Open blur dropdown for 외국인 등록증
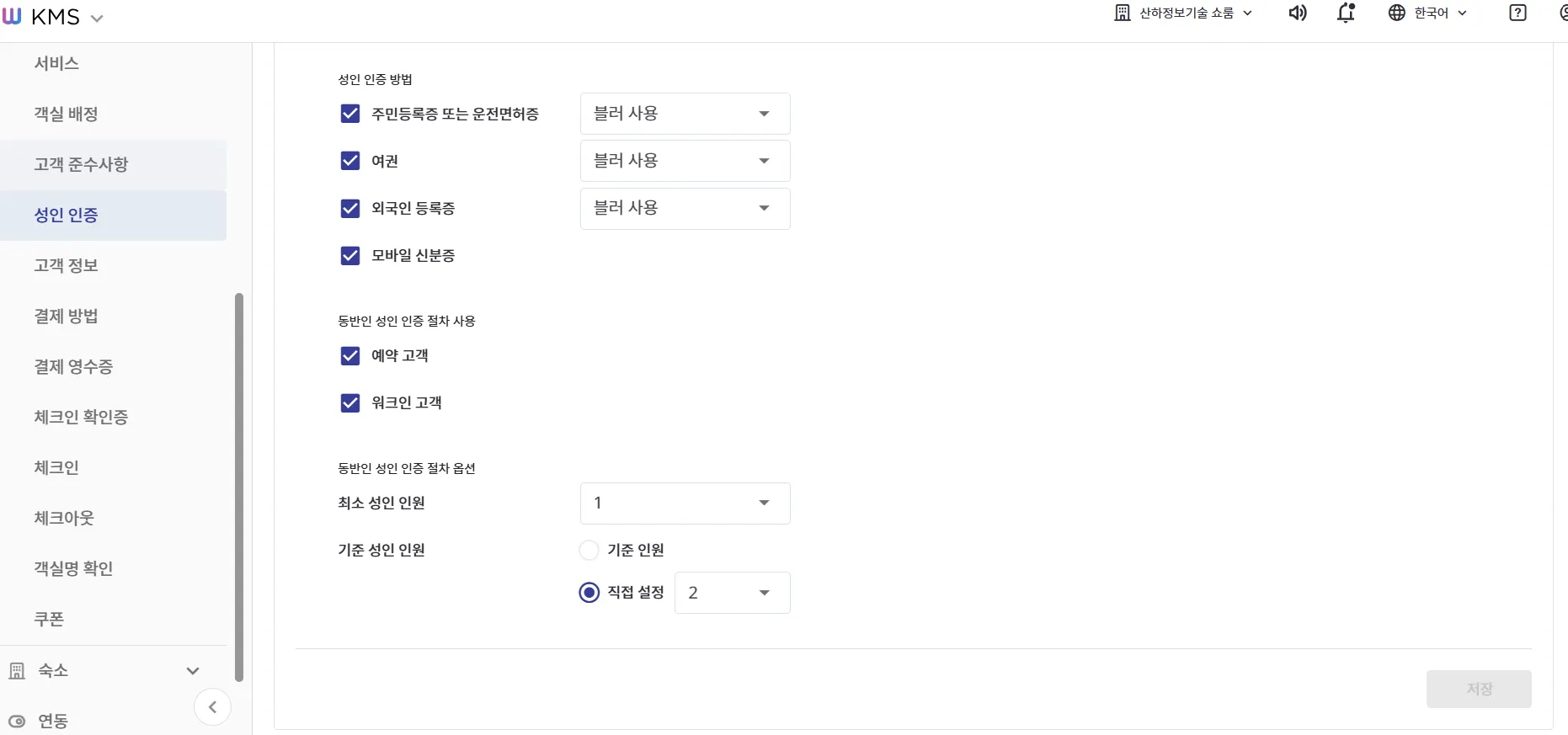This screenshot has width=1568, height=735. click(685, 209)
